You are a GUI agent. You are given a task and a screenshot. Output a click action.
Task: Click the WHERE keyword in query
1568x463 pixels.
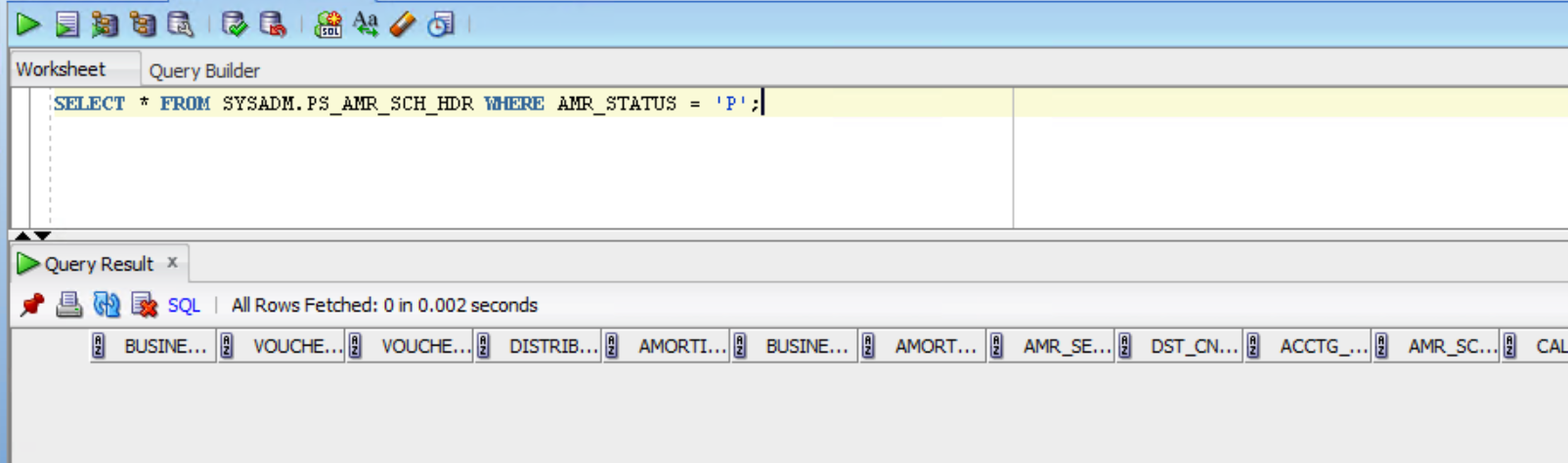point(514,104)
